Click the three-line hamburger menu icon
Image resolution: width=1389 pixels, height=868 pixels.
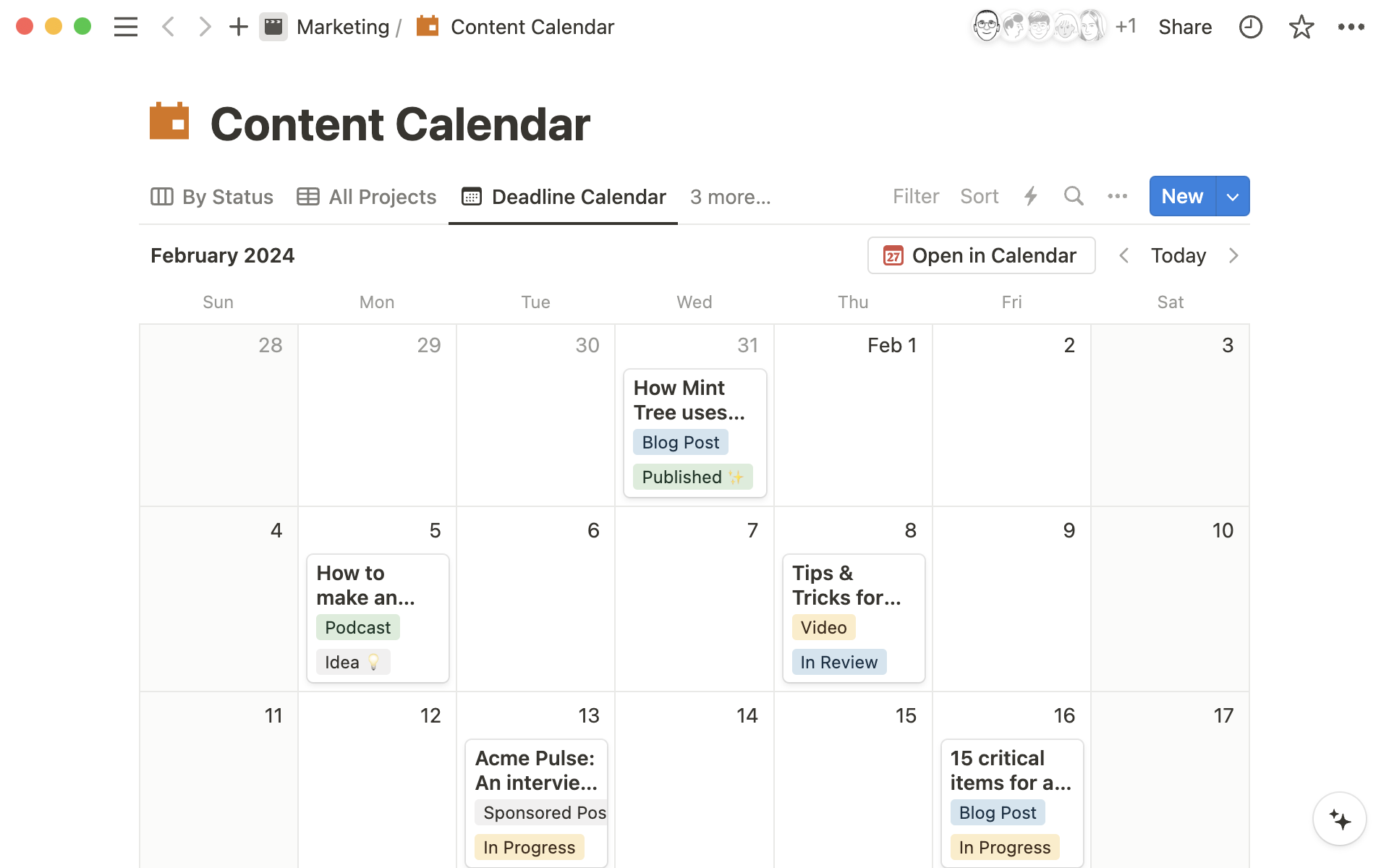[x=124, y=27]
